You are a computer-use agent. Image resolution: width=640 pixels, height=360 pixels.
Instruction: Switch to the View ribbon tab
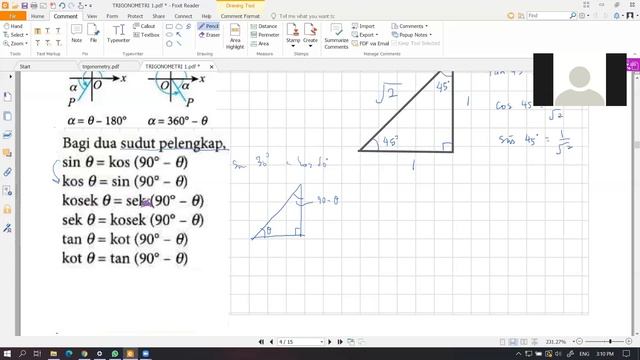(92, 16)
